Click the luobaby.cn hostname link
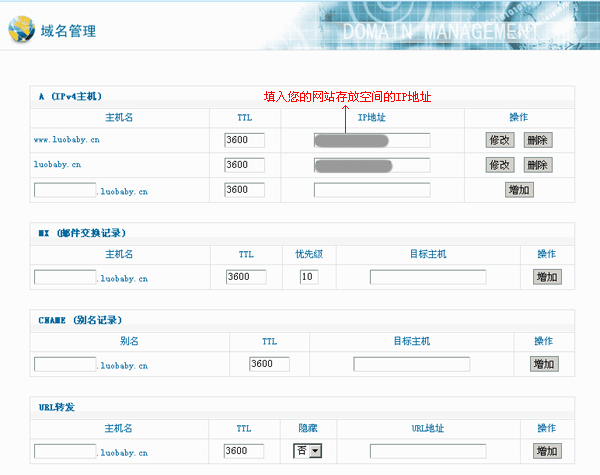600x475 pixels. pos(58,165)
